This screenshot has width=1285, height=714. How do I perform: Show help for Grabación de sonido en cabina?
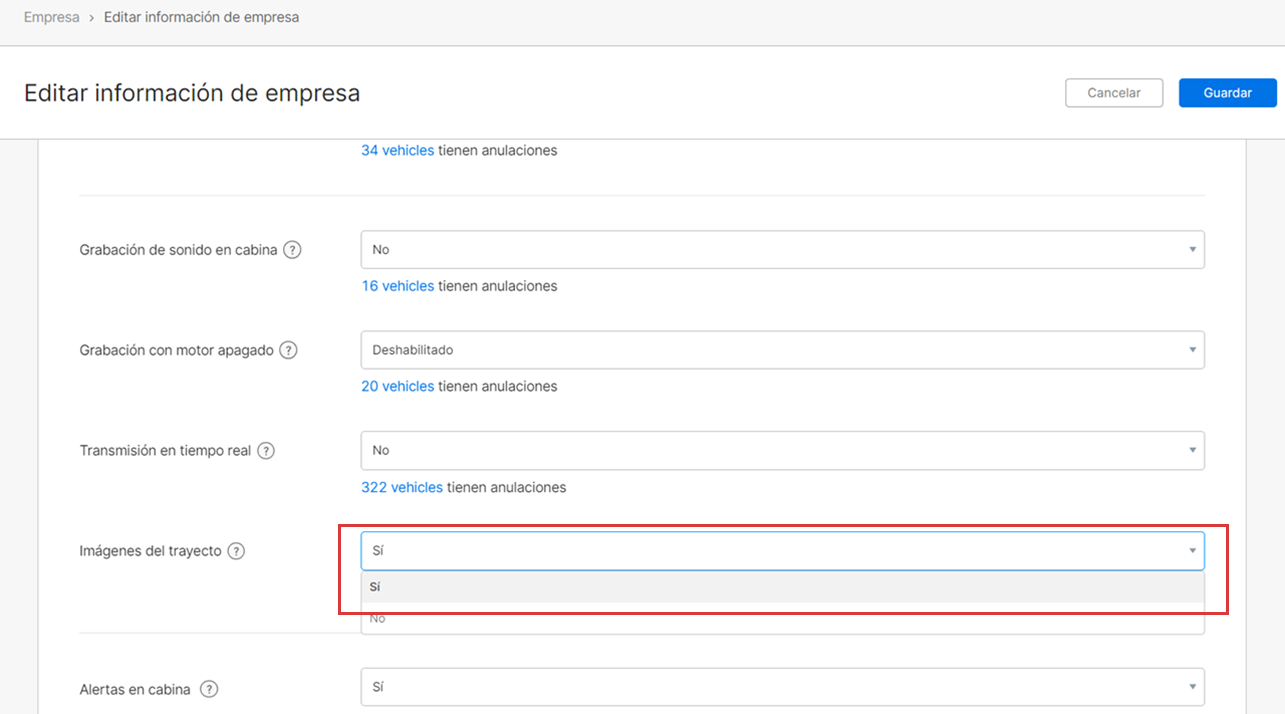pos(292,250)
